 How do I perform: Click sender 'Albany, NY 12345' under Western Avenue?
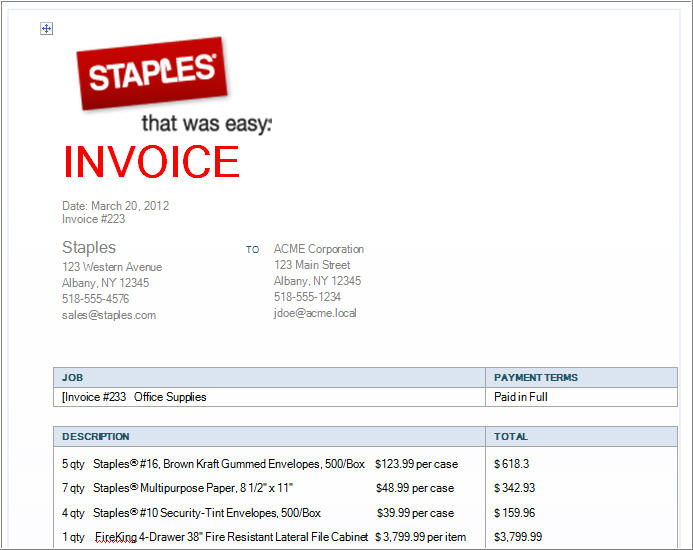click(x=105, y=283)
